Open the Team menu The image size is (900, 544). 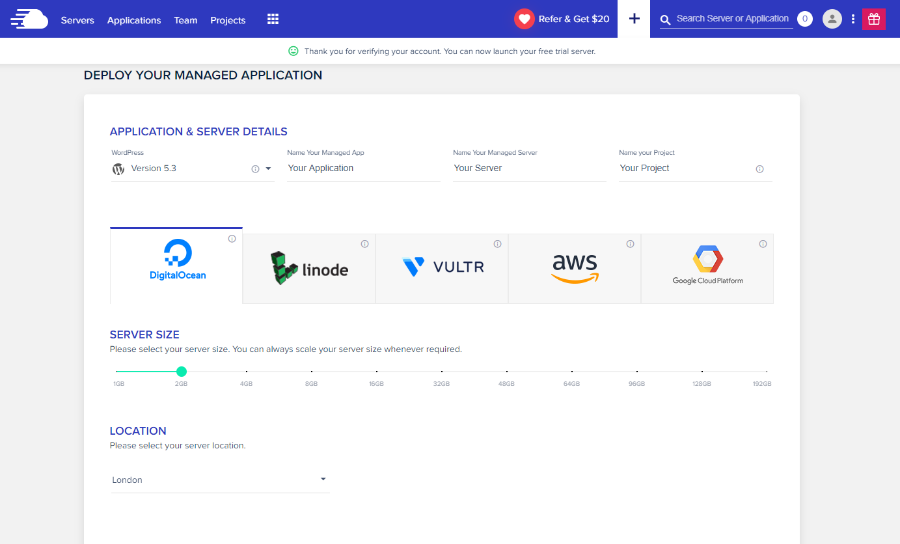click(185, 20)
